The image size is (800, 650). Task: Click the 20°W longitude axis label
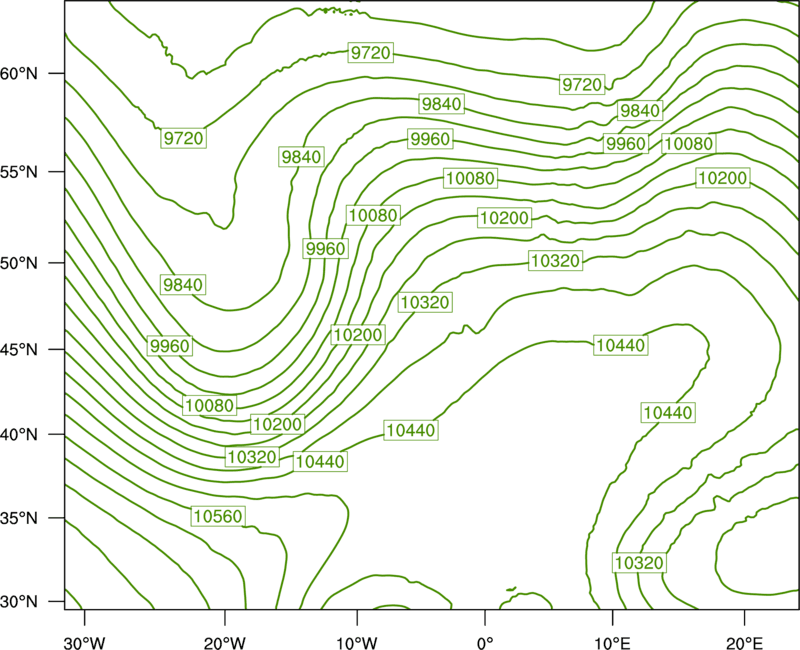pos(225,643)
